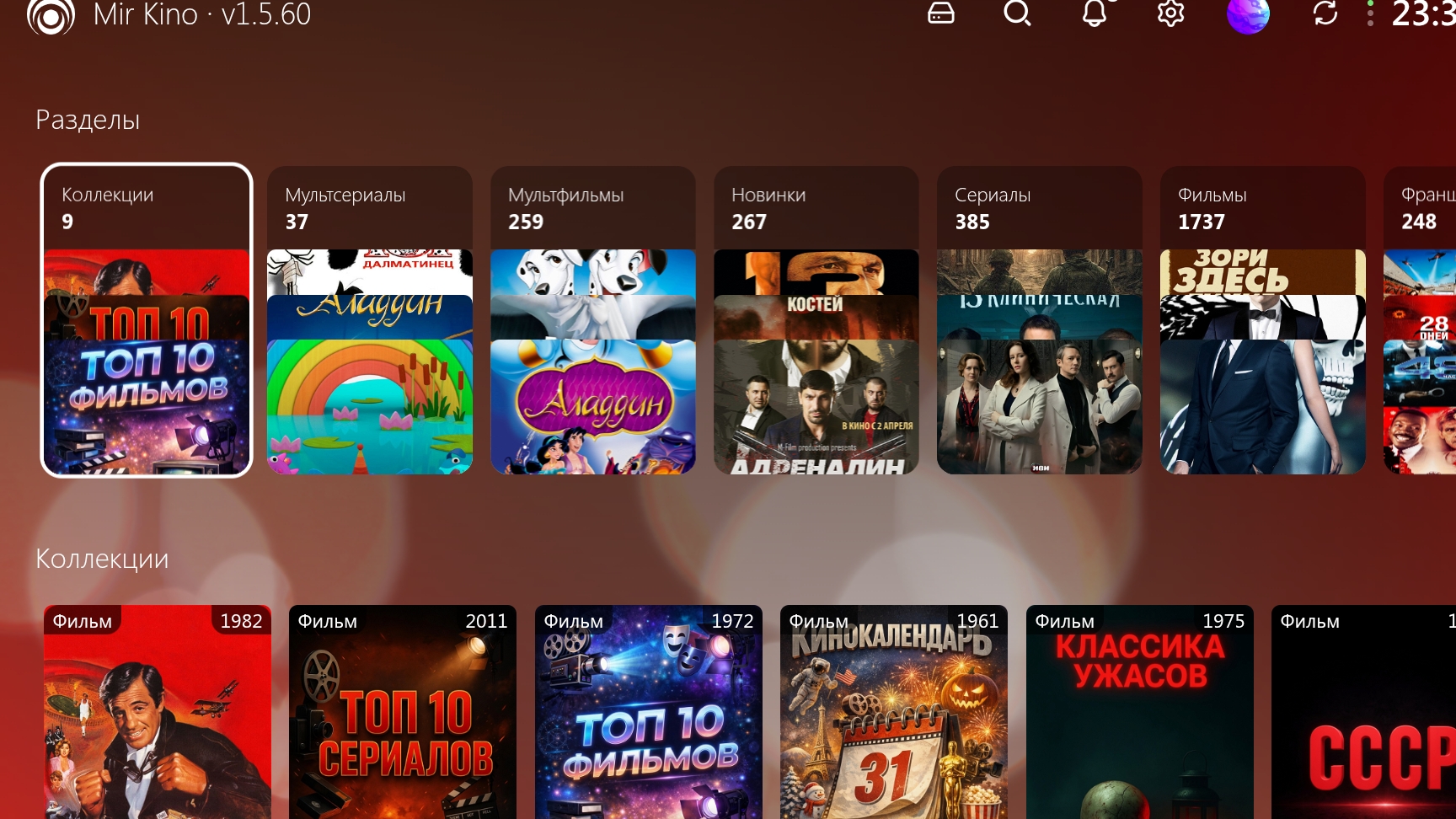Open the user profile avatar

[x=1248, y=14]
